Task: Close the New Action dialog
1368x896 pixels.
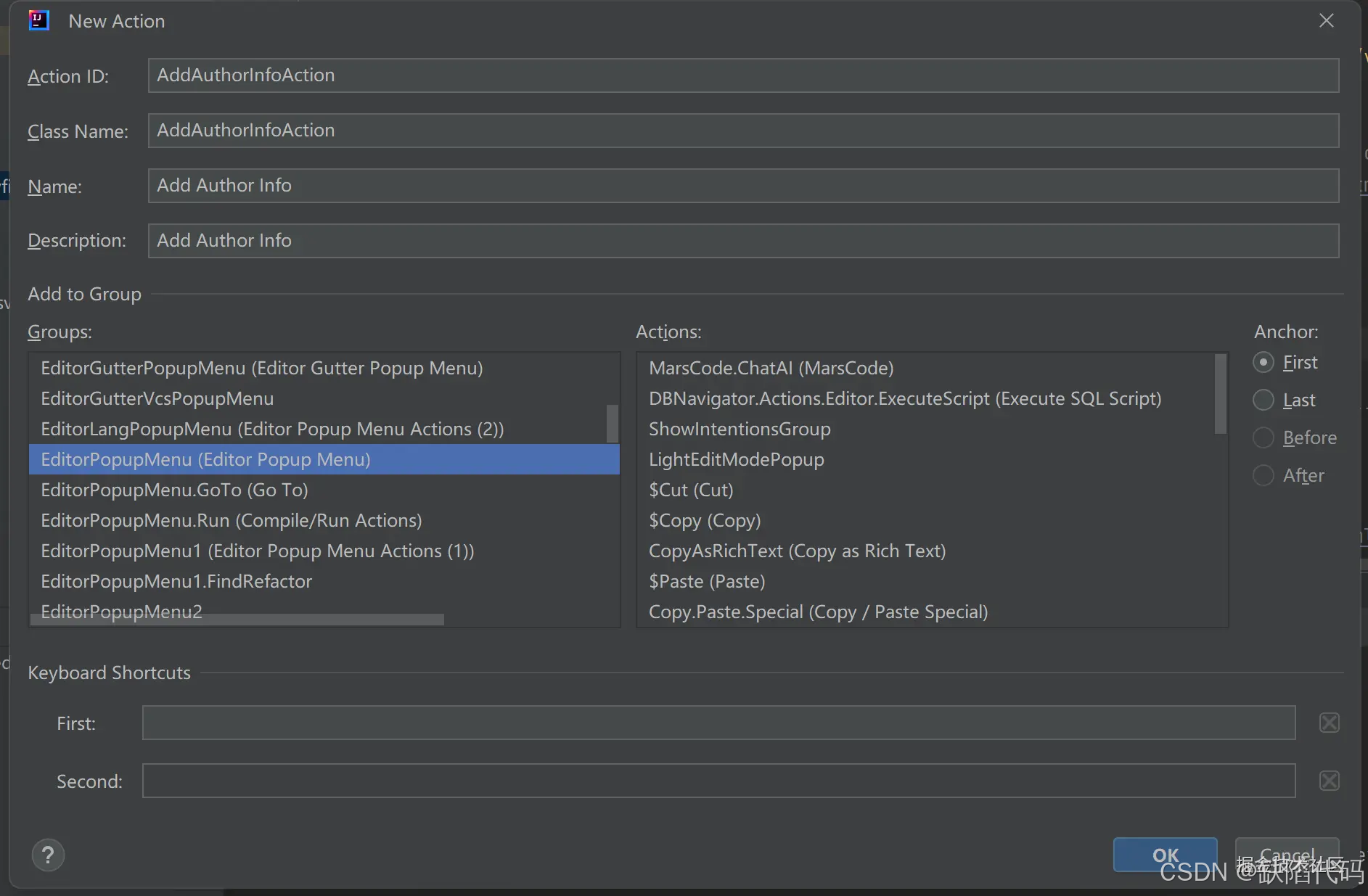Action: (1327, 20)
